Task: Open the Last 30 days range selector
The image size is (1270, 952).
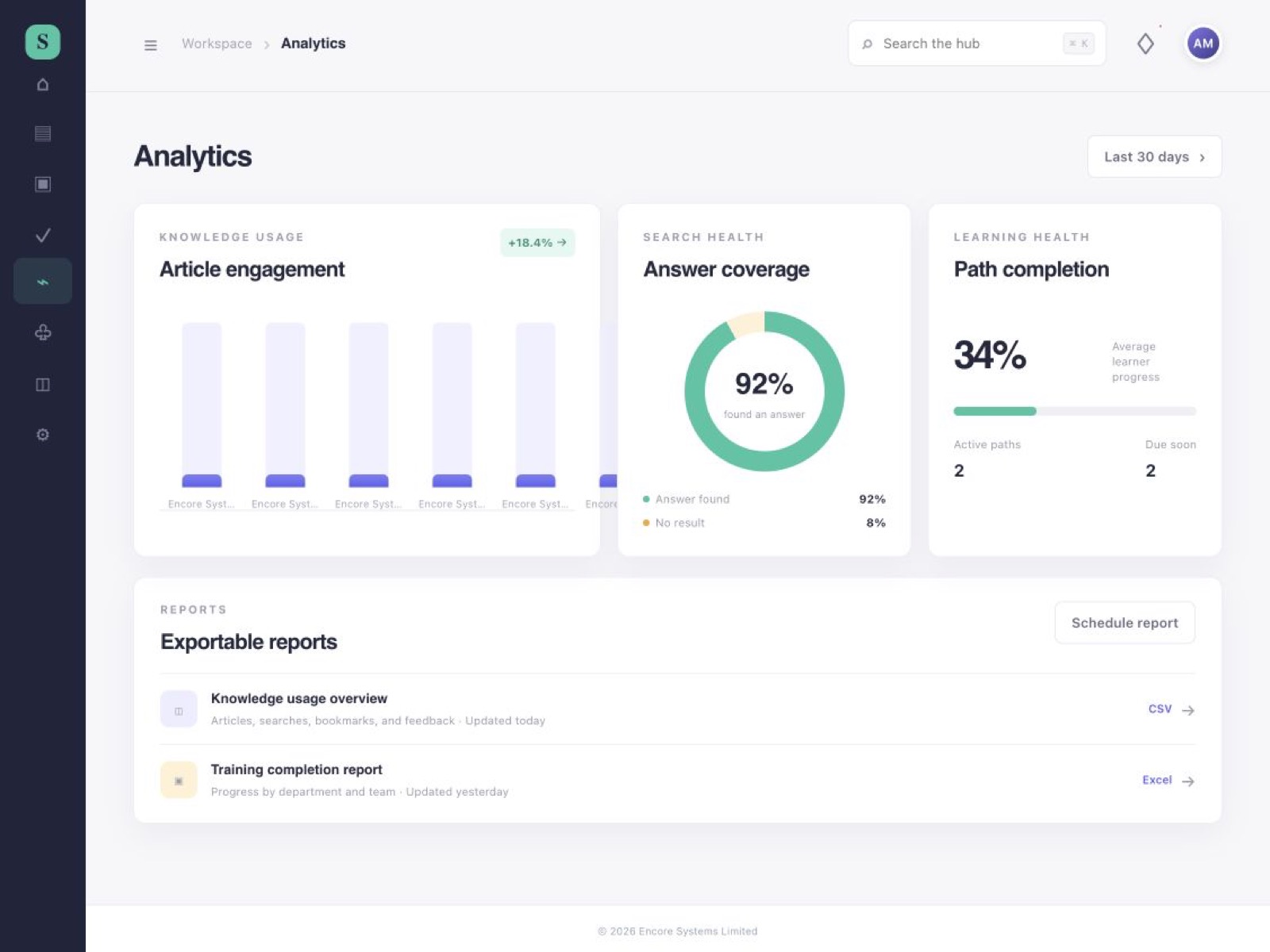Action: click(1154, 156)
